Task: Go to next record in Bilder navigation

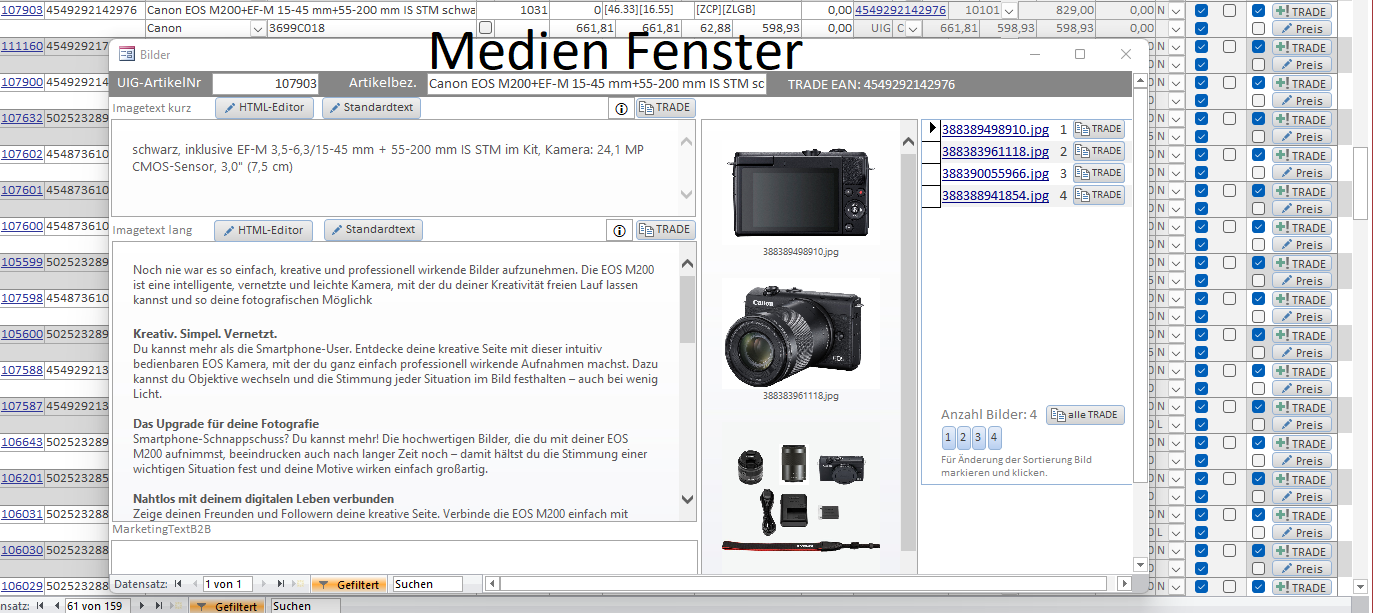Action: click(x=265, y=584)
